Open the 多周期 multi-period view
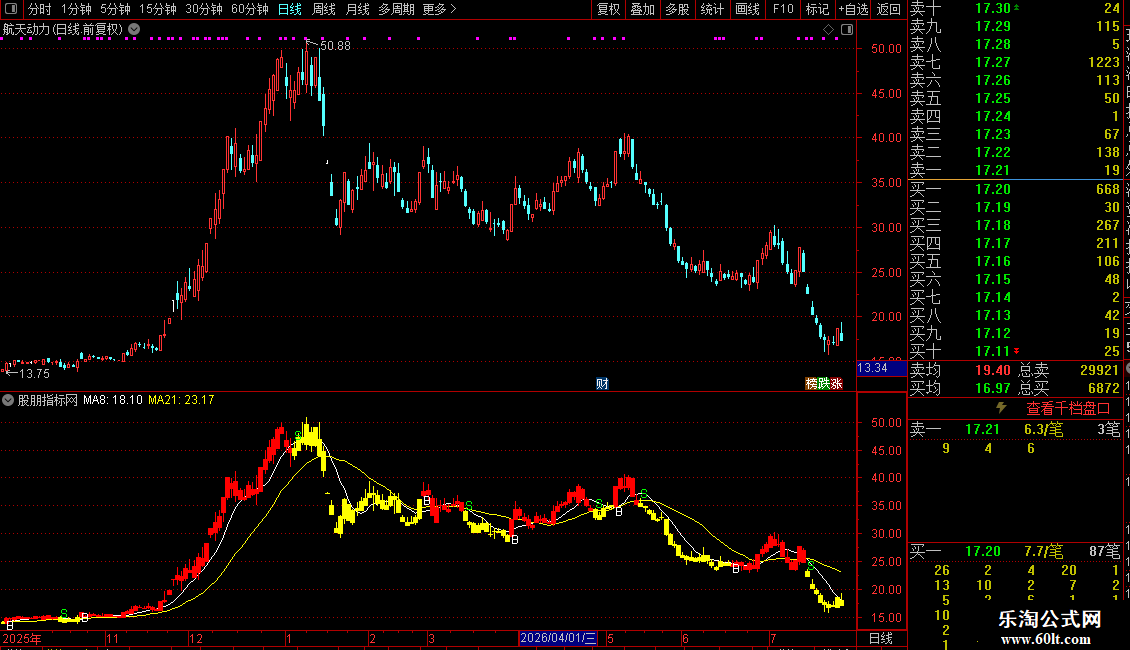 [x=396, y=9]
